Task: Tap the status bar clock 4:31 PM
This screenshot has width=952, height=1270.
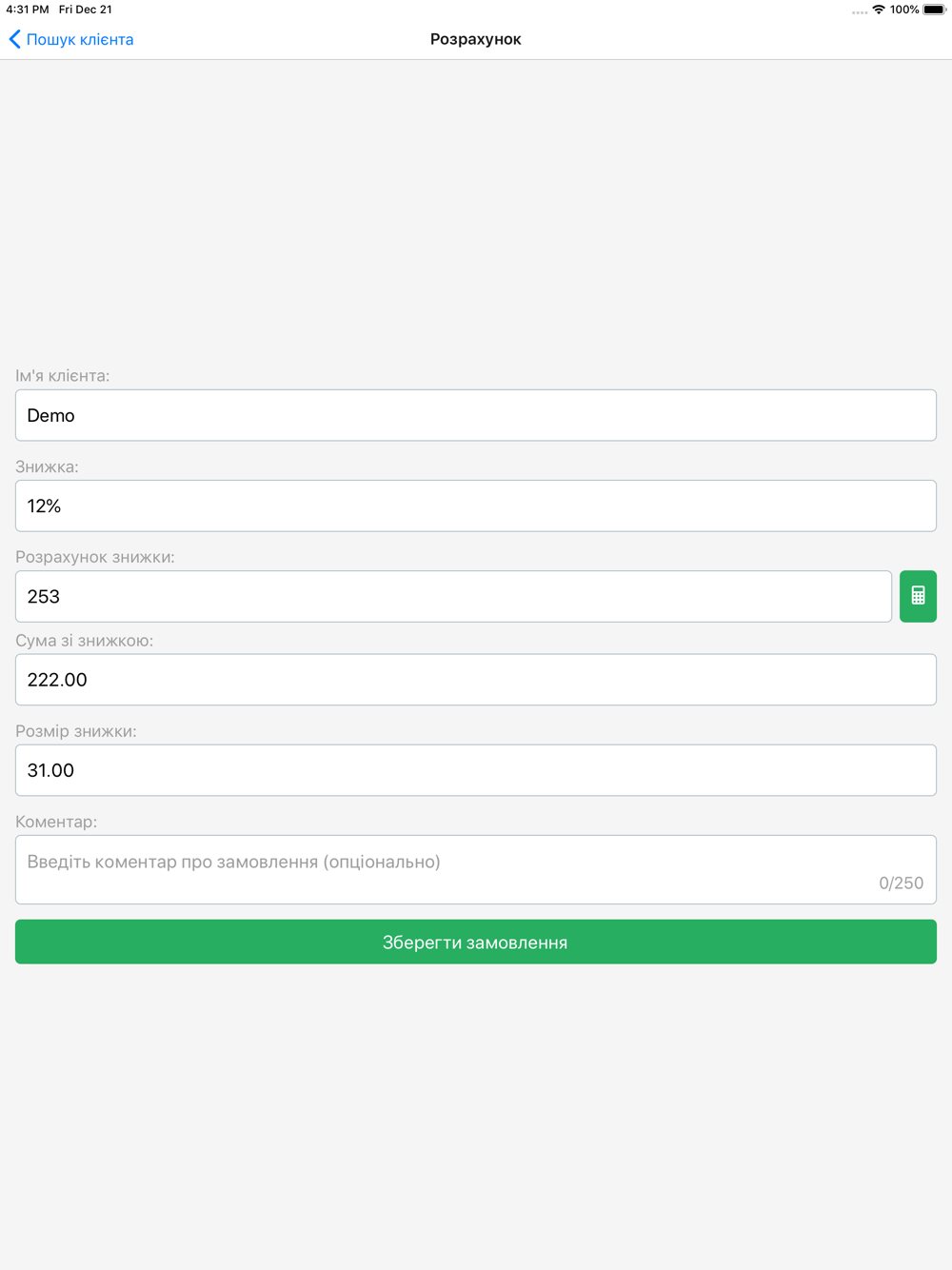Action: pyautogui.click(x=28, y=10)
